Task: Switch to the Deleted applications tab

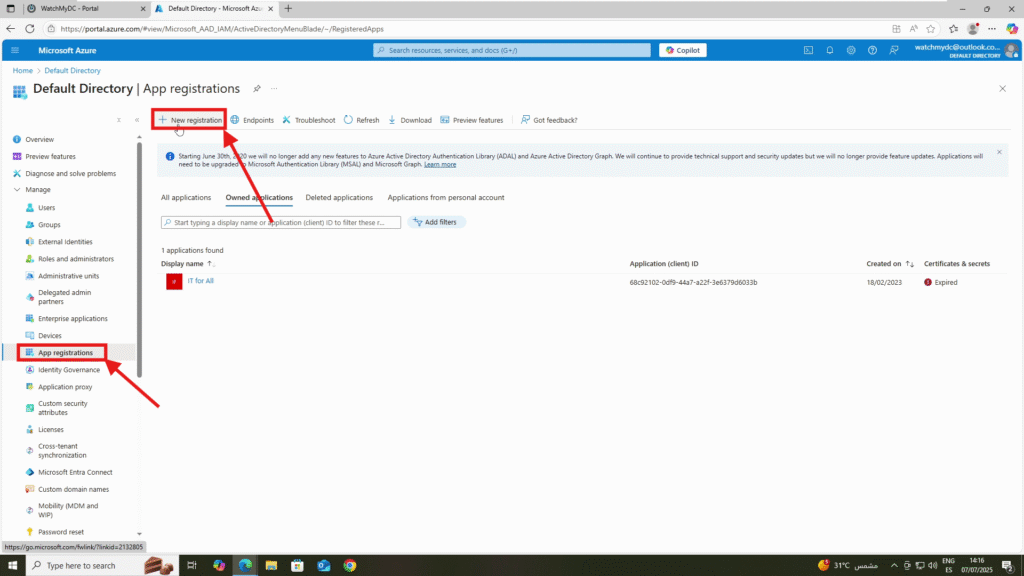Action: (x=339, y=197)
